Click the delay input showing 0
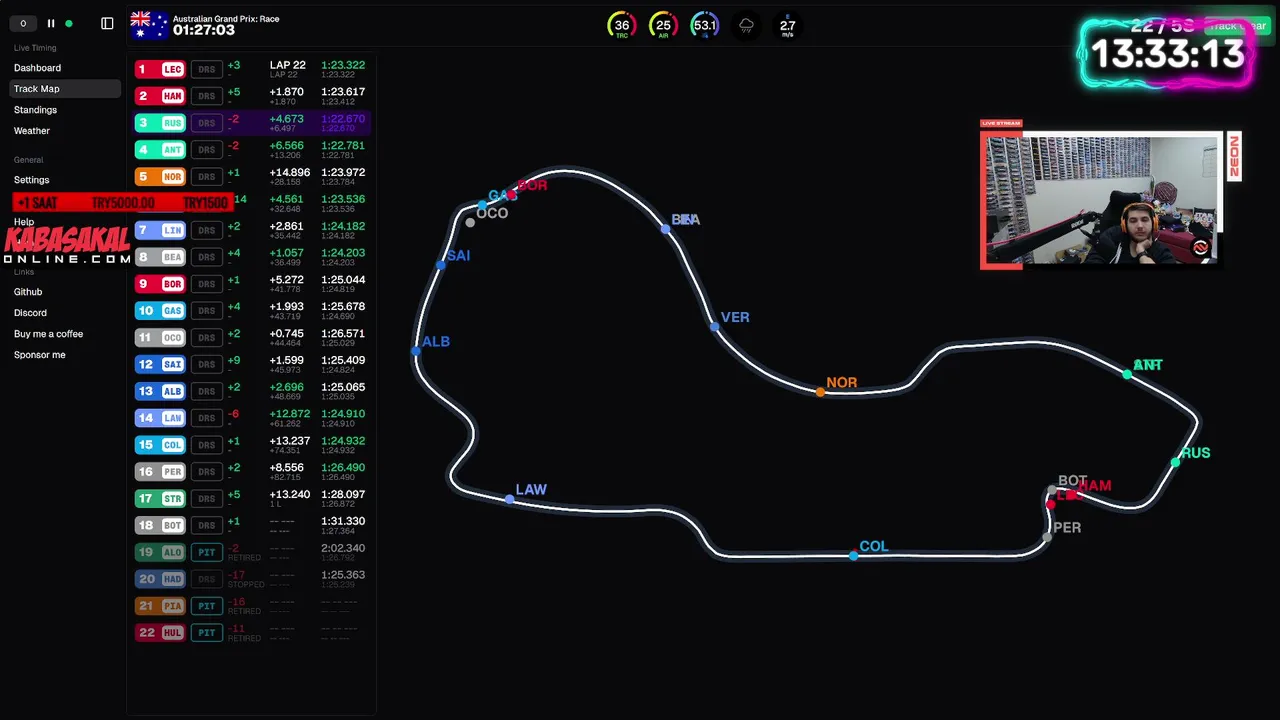Screen dimensions: 1280x720 click(x=23, y=23)
